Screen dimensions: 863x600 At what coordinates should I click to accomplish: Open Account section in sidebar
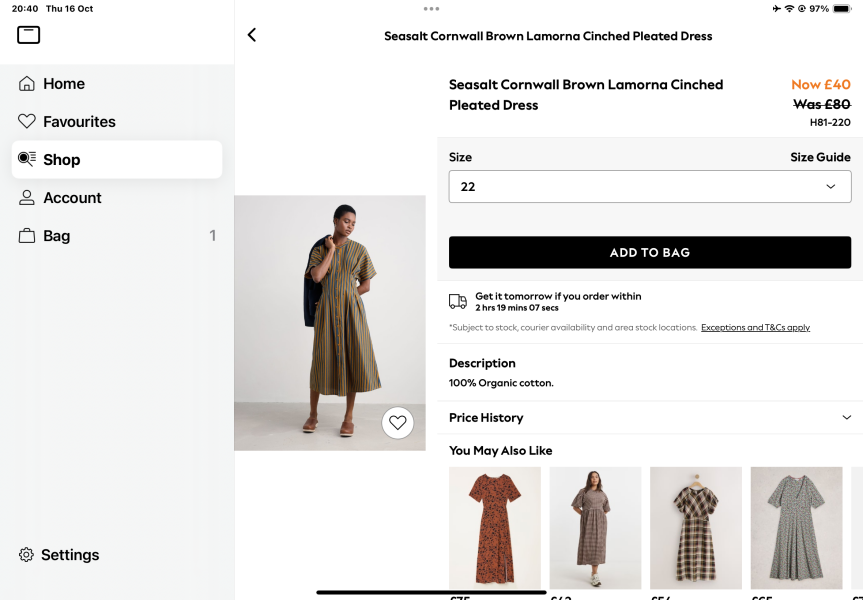(x=117, y=198)
